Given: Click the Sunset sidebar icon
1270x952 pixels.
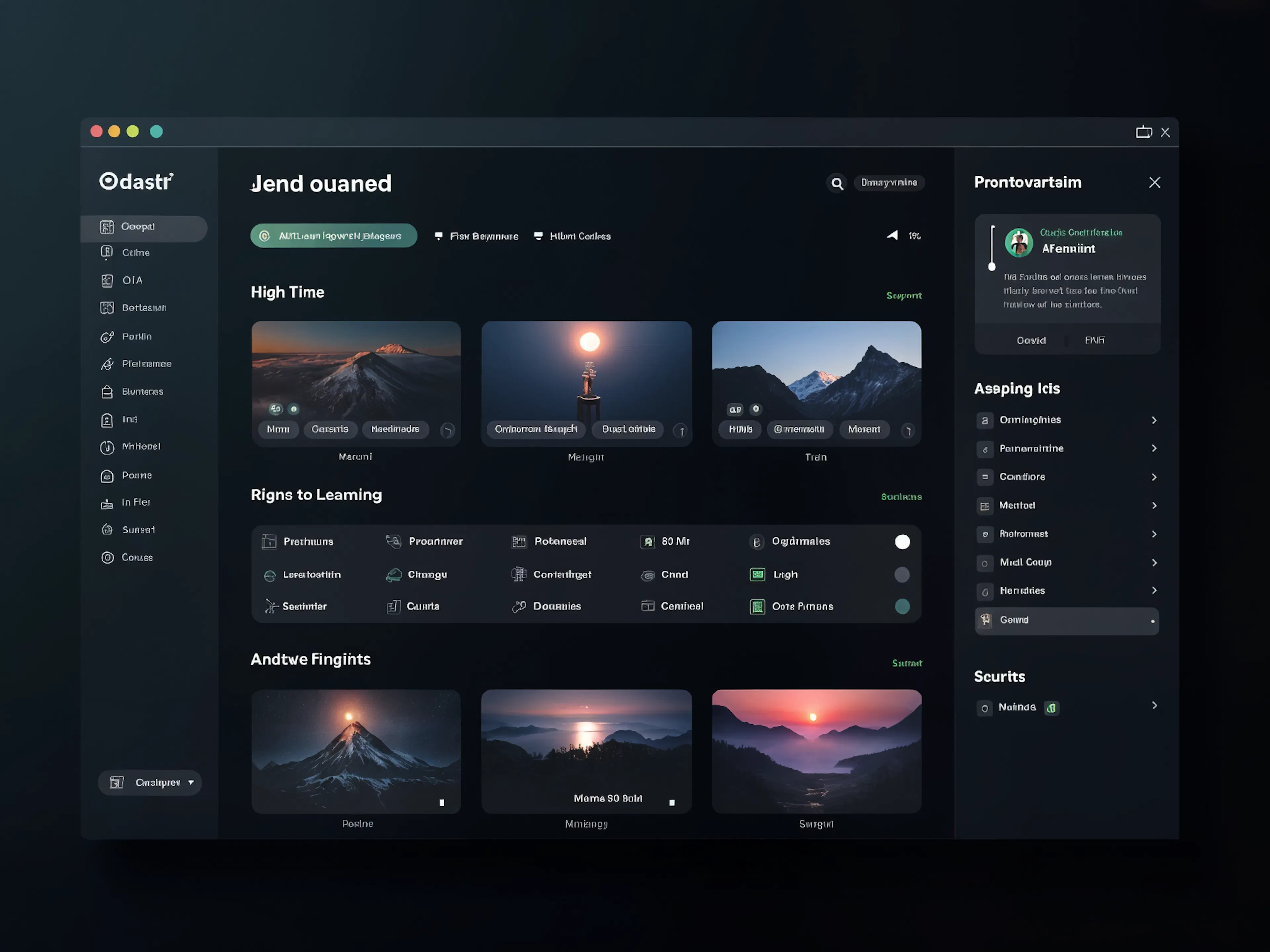Looking at the screenshot, I should tap(107, 530).
